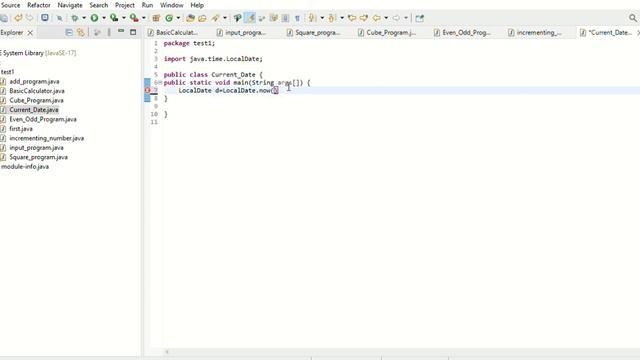Open the Search menu
The width and height of the screenshot is (640, 360).
pyautogui.click(x=99, y=5)
